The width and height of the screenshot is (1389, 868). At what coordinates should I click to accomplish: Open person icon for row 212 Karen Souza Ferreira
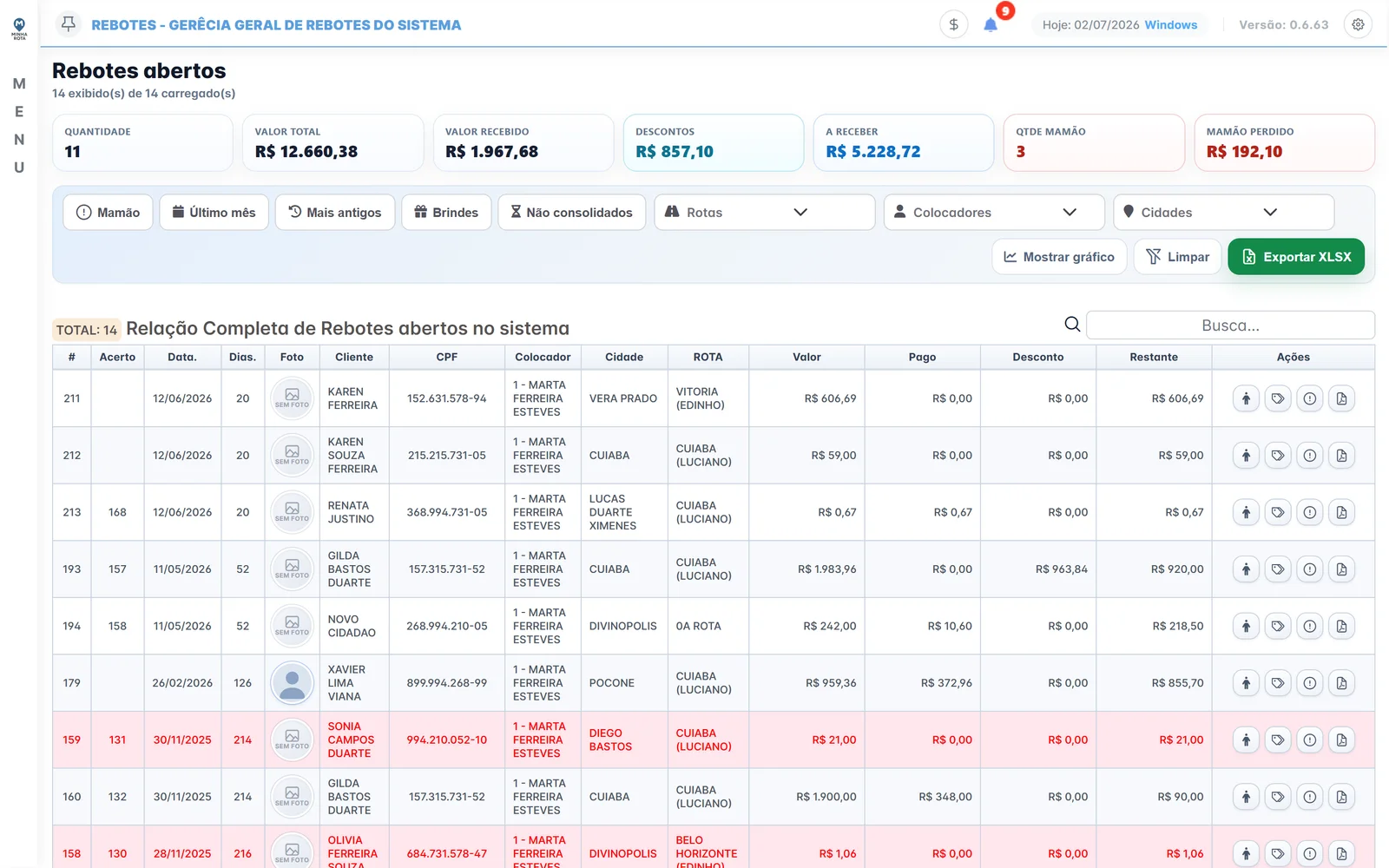1246,456
